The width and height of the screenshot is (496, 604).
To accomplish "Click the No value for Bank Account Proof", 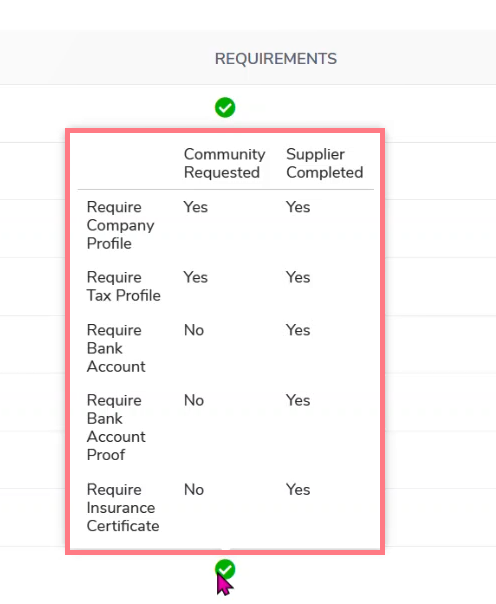I will (x=194, y=401).
